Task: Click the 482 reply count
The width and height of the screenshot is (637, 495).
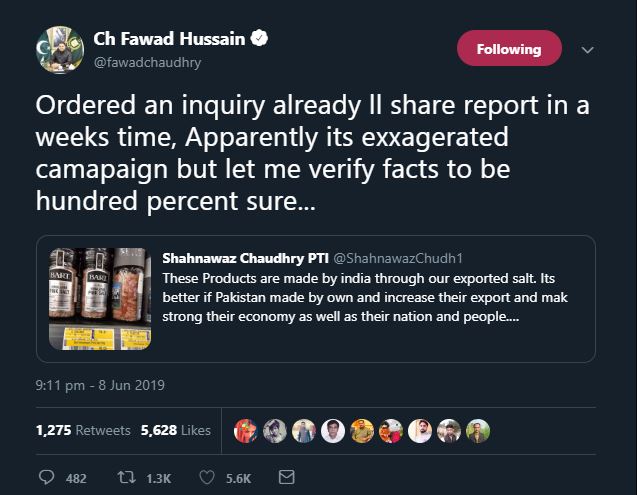Action: pyautogui.click(x=76, y=479)
